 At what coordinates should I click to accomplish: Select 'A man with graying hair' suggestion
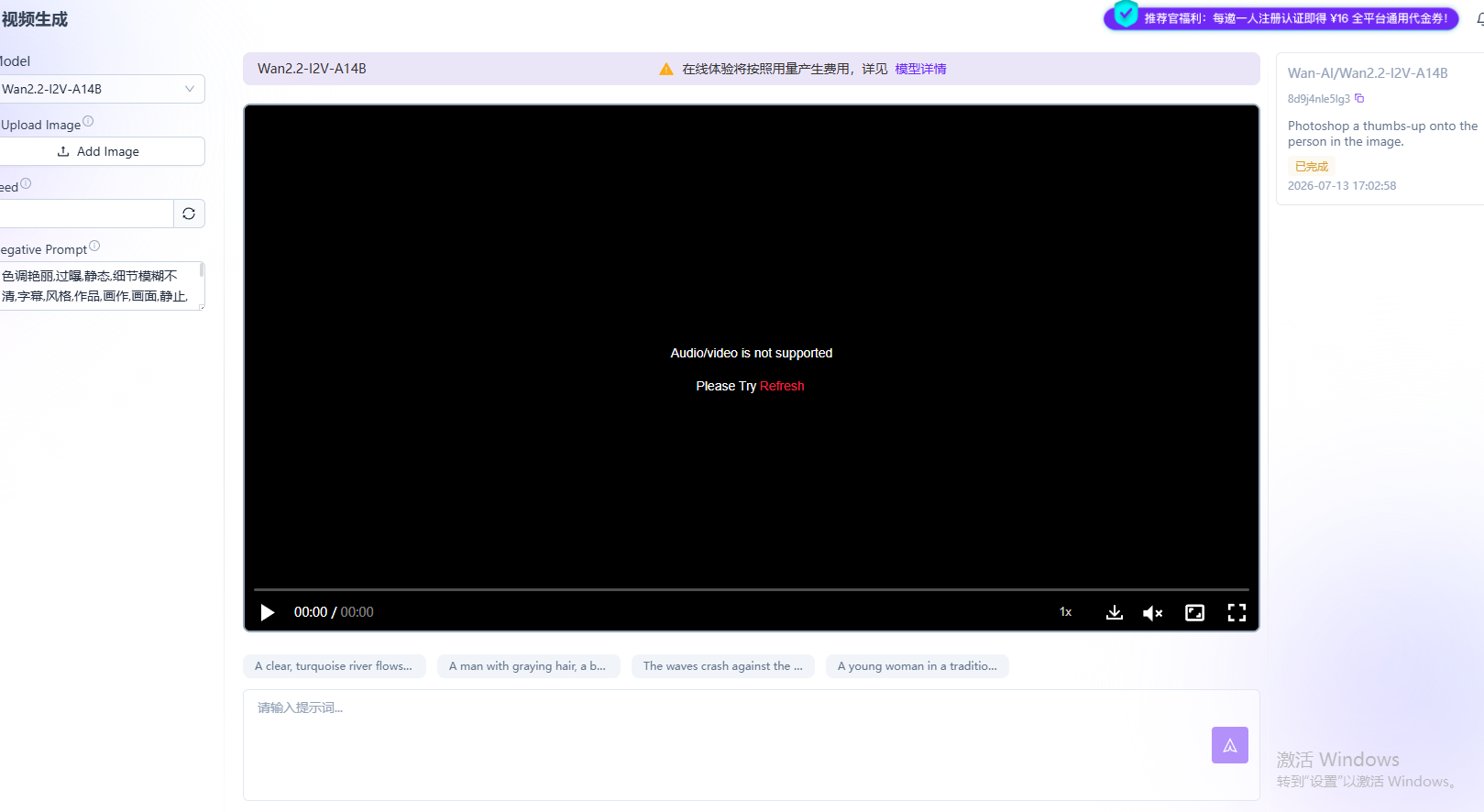click(528, 666)
